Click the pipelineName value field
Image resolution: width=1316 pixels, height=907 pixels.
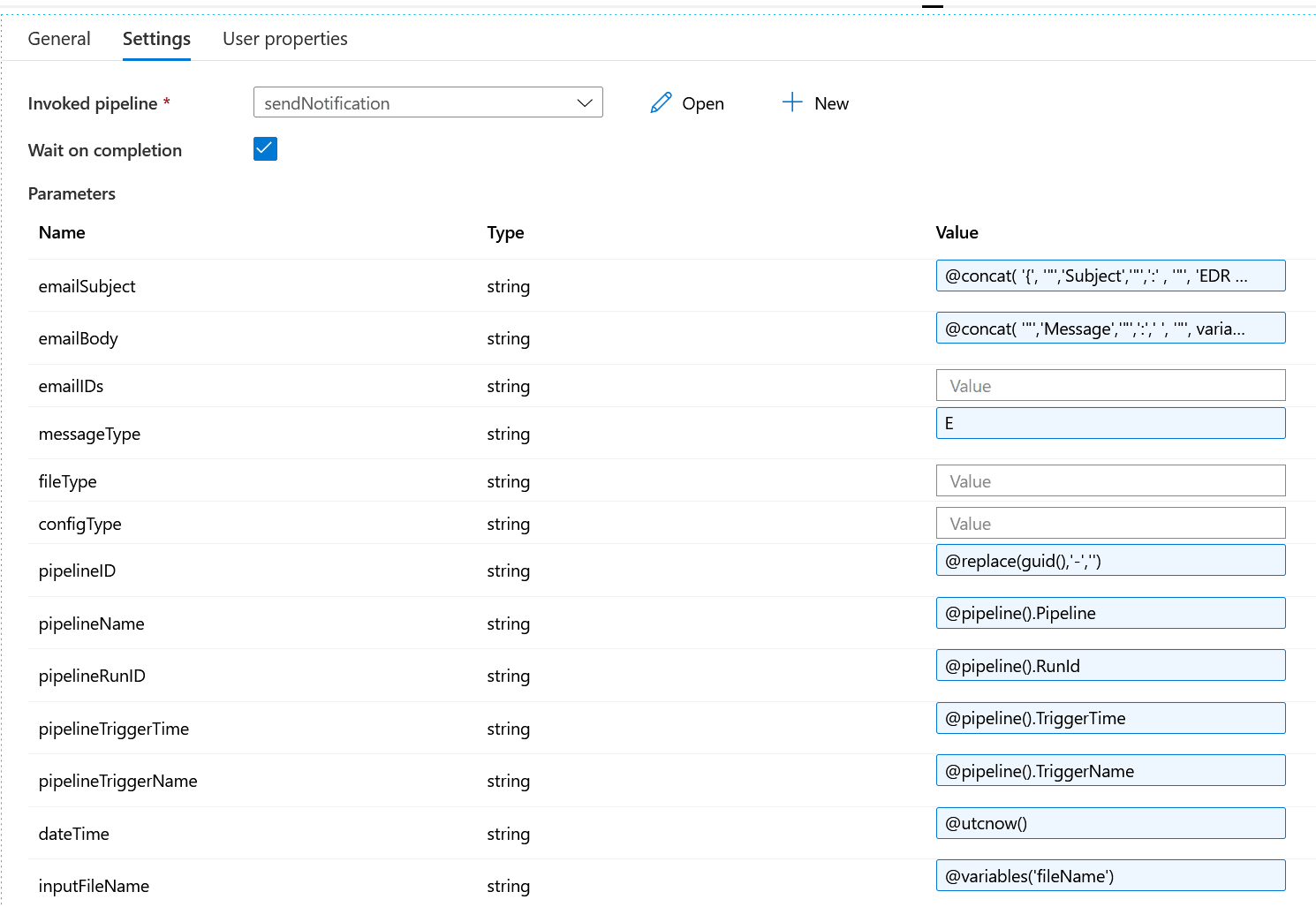pos(1110,613)
